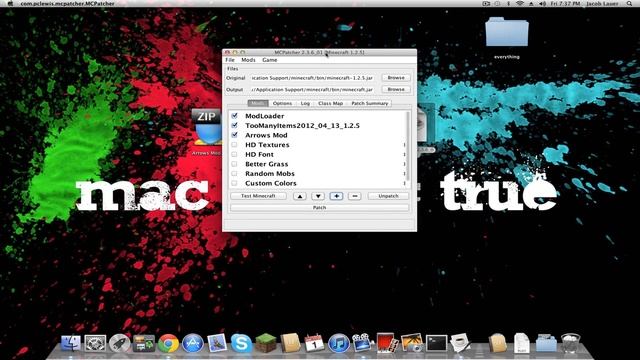Open the Mods menu in MCPatcher
640x360 pixels.
[248, 60]
